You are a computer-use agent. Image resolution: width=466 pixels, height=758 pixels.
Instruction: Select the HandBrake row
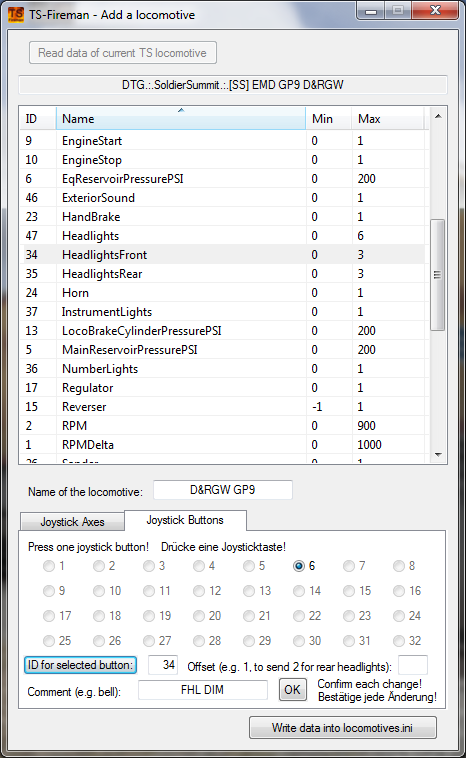point(224,217)
